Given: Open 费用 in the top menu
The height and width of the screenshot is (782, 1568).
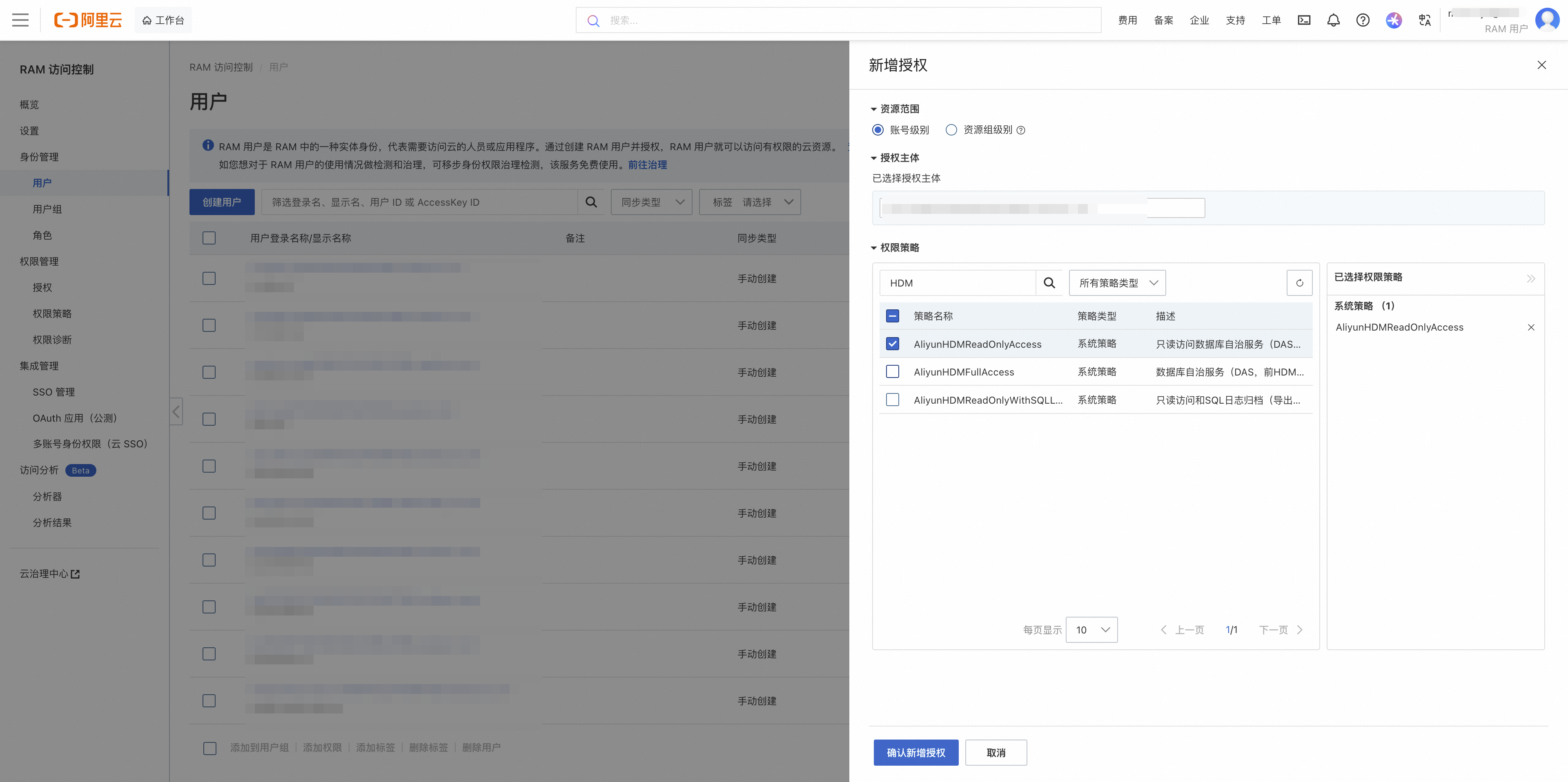Looking at the screenshot, I should click(x=1127, y=20).
